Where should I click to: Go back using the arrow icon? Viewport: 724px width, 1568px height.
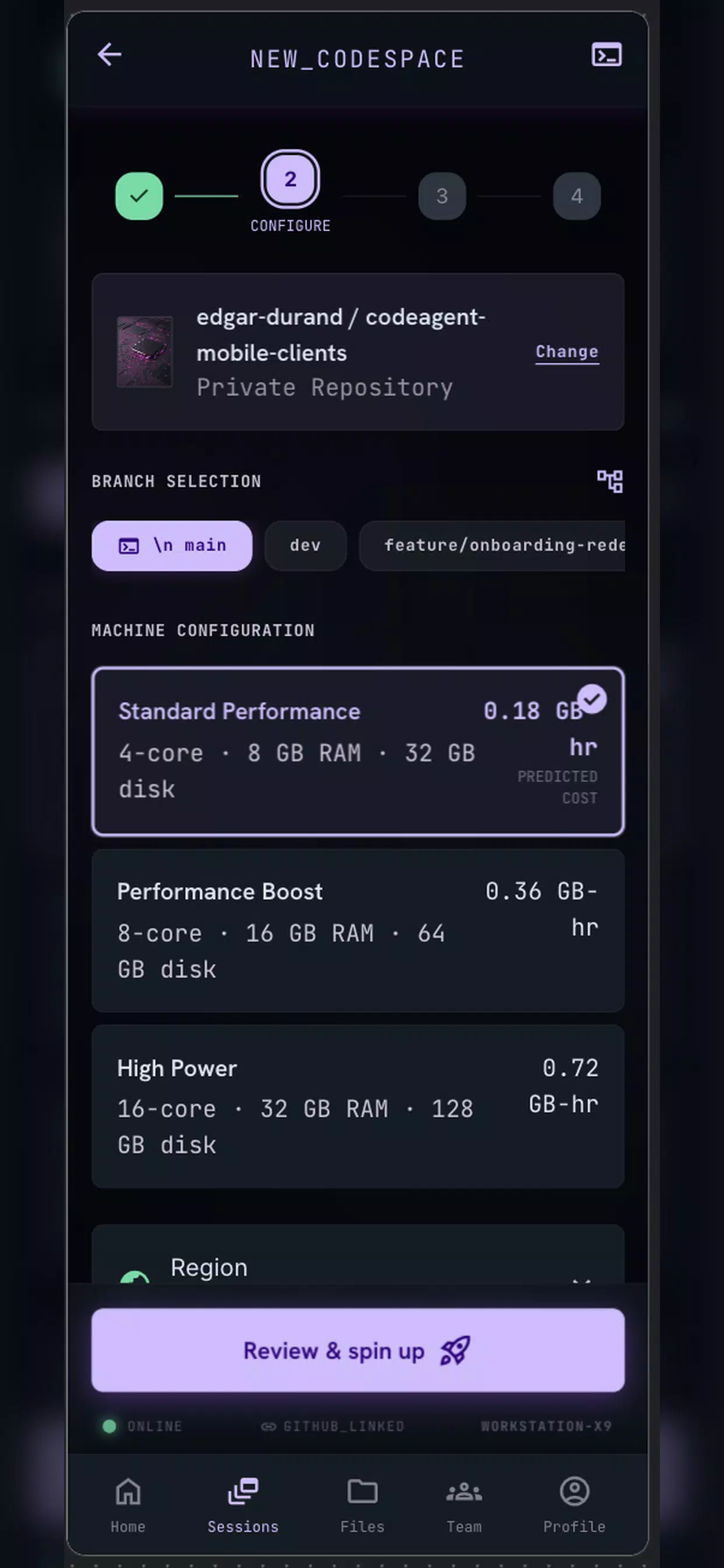click(110, 55)
